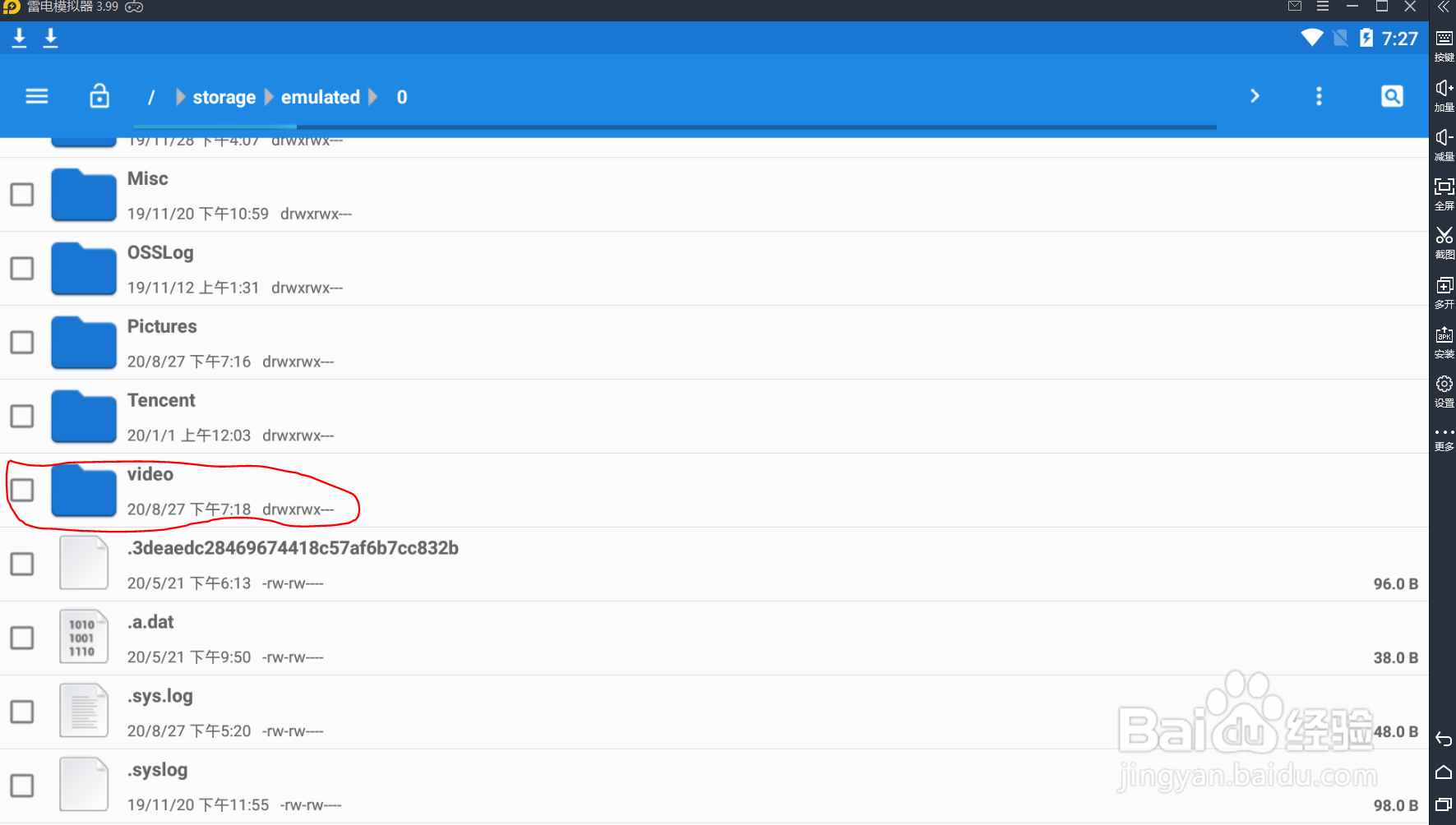The width and height of the screenshot is (1456, 825).
Task: Click the emulator screenshot scissors icon
Action: pyautogui.click(x=1444, y=241)
